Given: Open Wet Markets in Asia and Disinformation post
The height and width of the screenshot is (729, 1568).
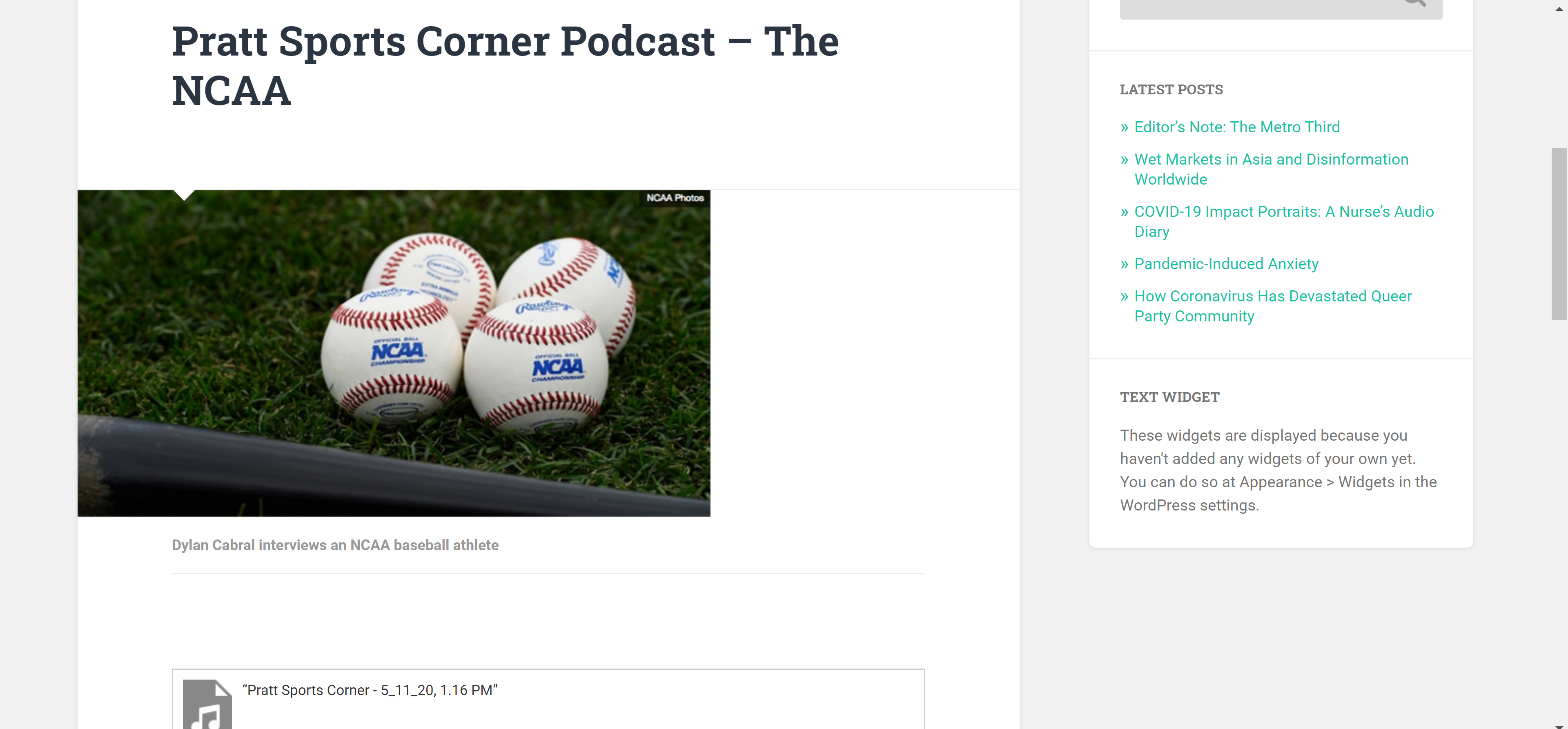Looking at the screenshot, I should click(x=1272, y=169).
